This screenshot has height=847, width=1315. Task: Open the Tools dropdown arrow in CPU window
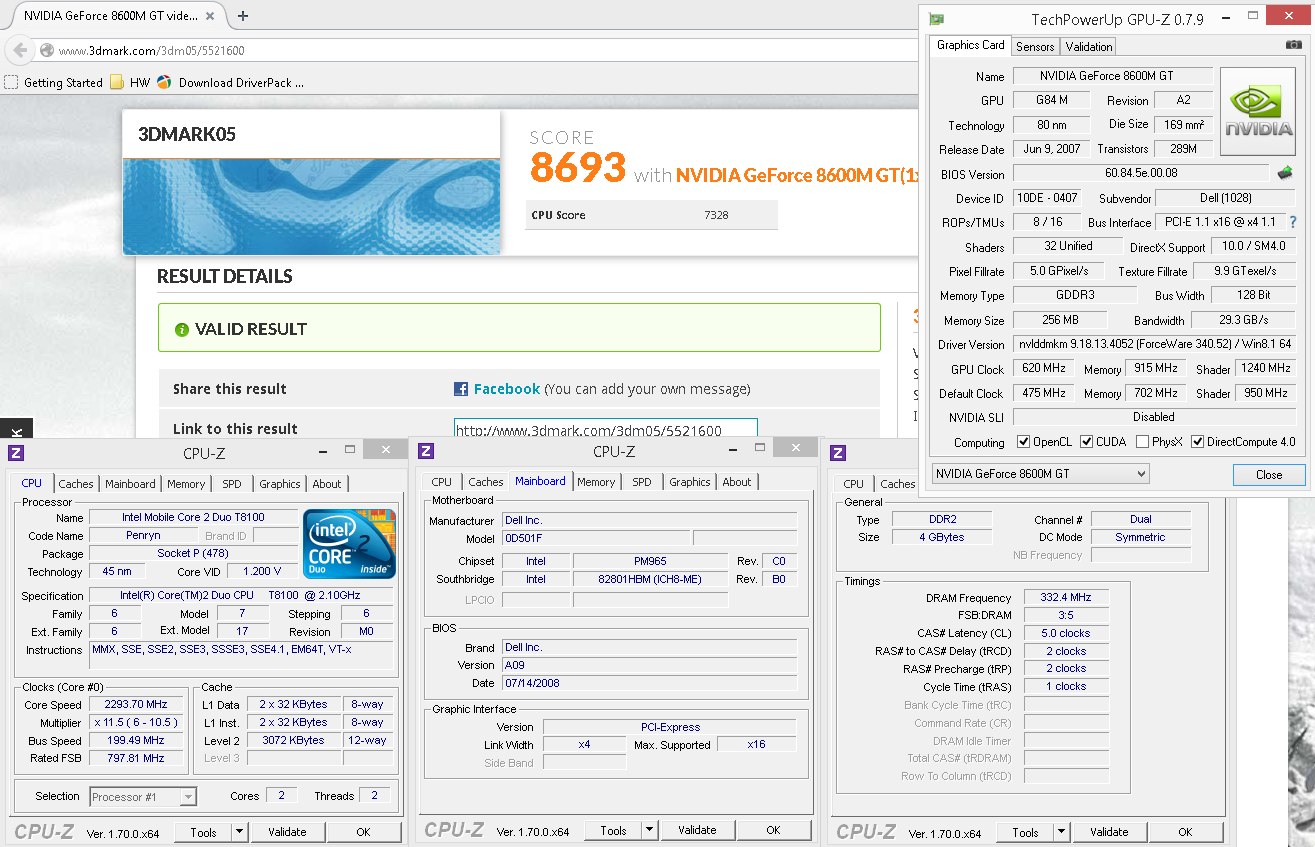coord(240,831)
